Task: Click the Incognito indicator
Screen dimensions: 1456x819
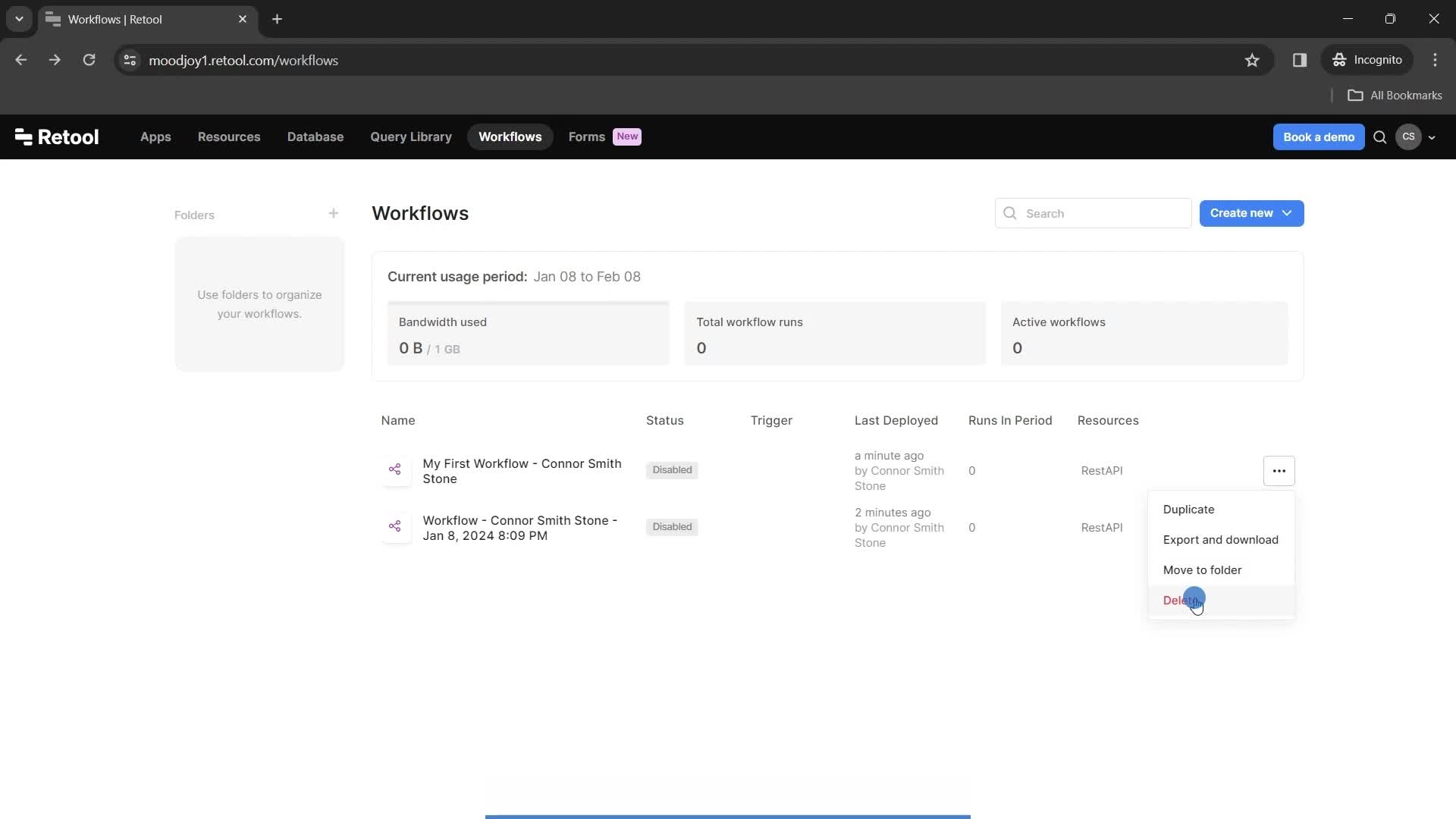Action: 1367,60
